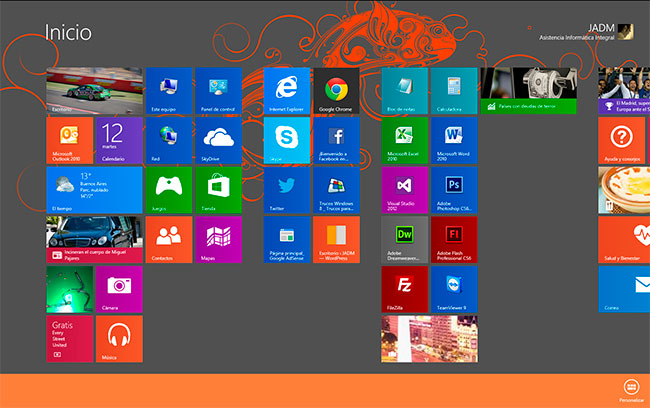The image size is (650, 408).
Task: Launch Bloc de notas tile
Action: coord(405,91)
